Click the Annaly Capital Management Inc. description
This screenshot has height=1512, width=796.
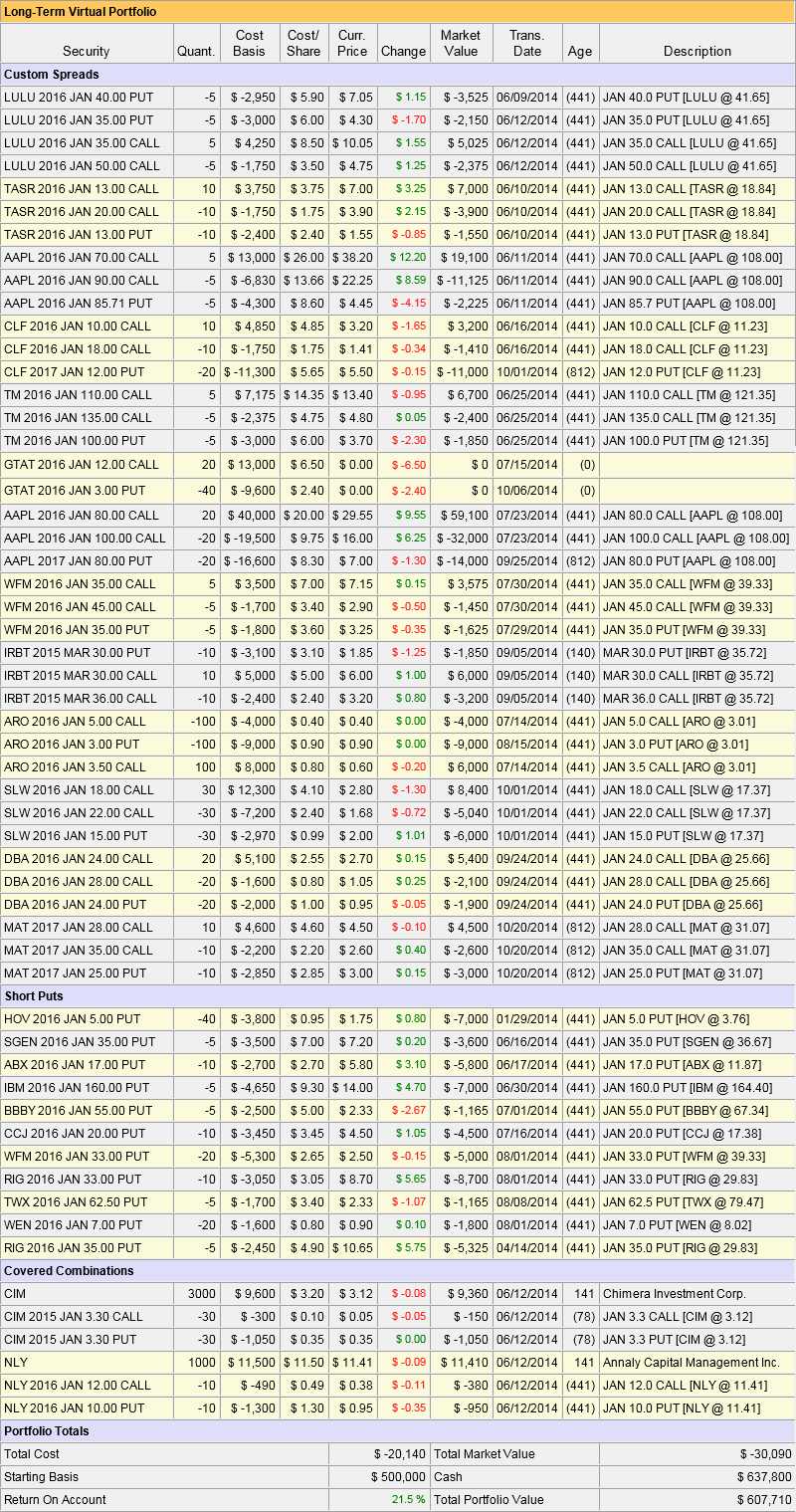point(692,1363)
